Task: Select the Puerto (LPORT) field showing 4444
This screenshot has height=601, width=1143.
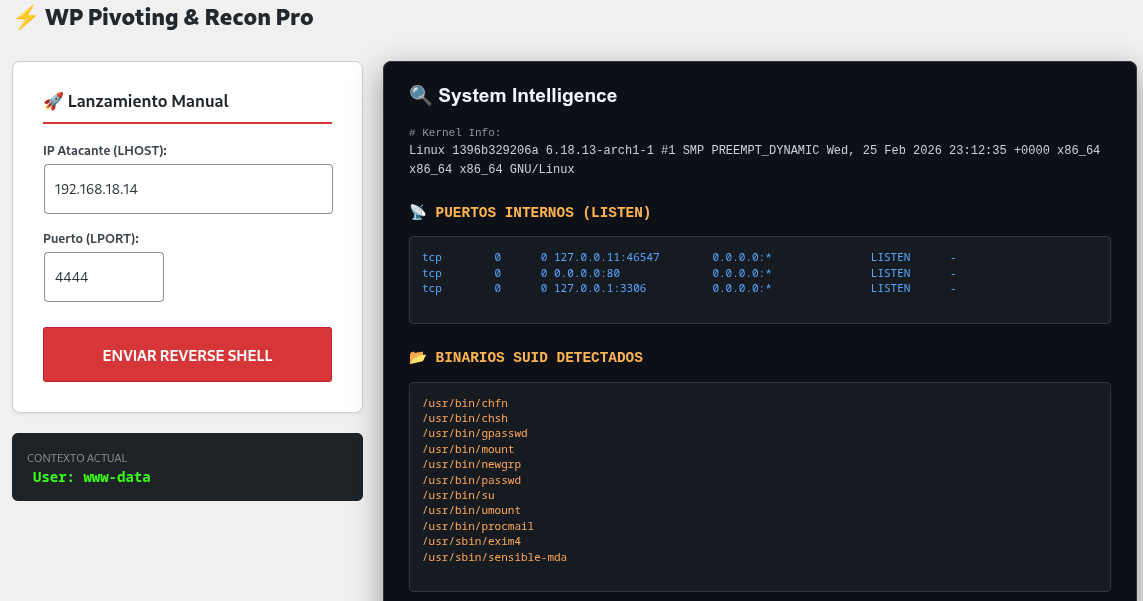Action: click(104, 277)
